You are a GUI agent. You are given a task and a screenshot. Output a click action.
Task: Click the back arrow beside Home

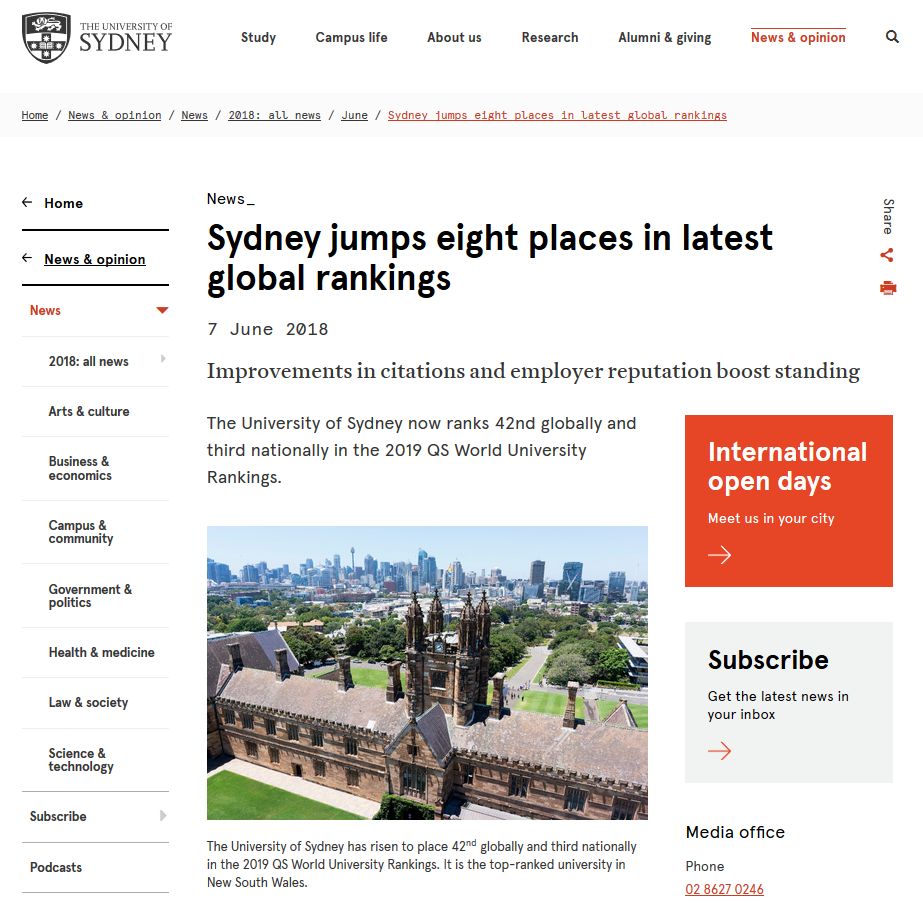pos(27,202)
